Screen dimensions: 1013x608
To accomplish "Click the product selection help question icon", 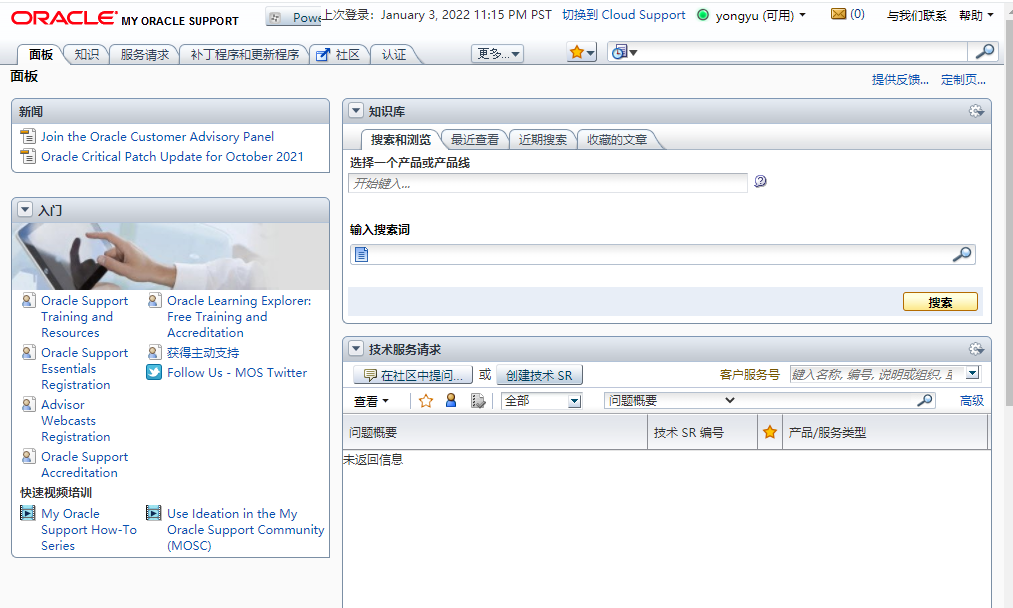I will [760, 182].
